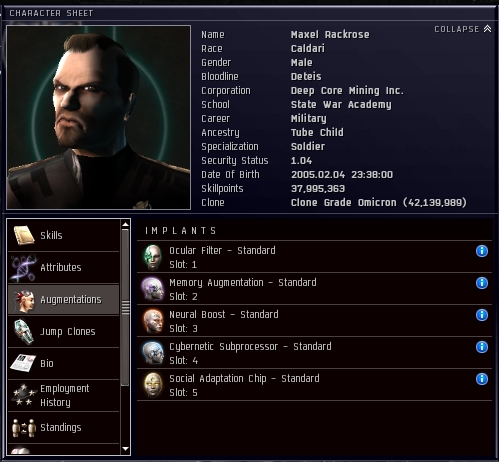
Task: Show info for Cybernetic Subprocessor implant
Action: pos(482,347)
